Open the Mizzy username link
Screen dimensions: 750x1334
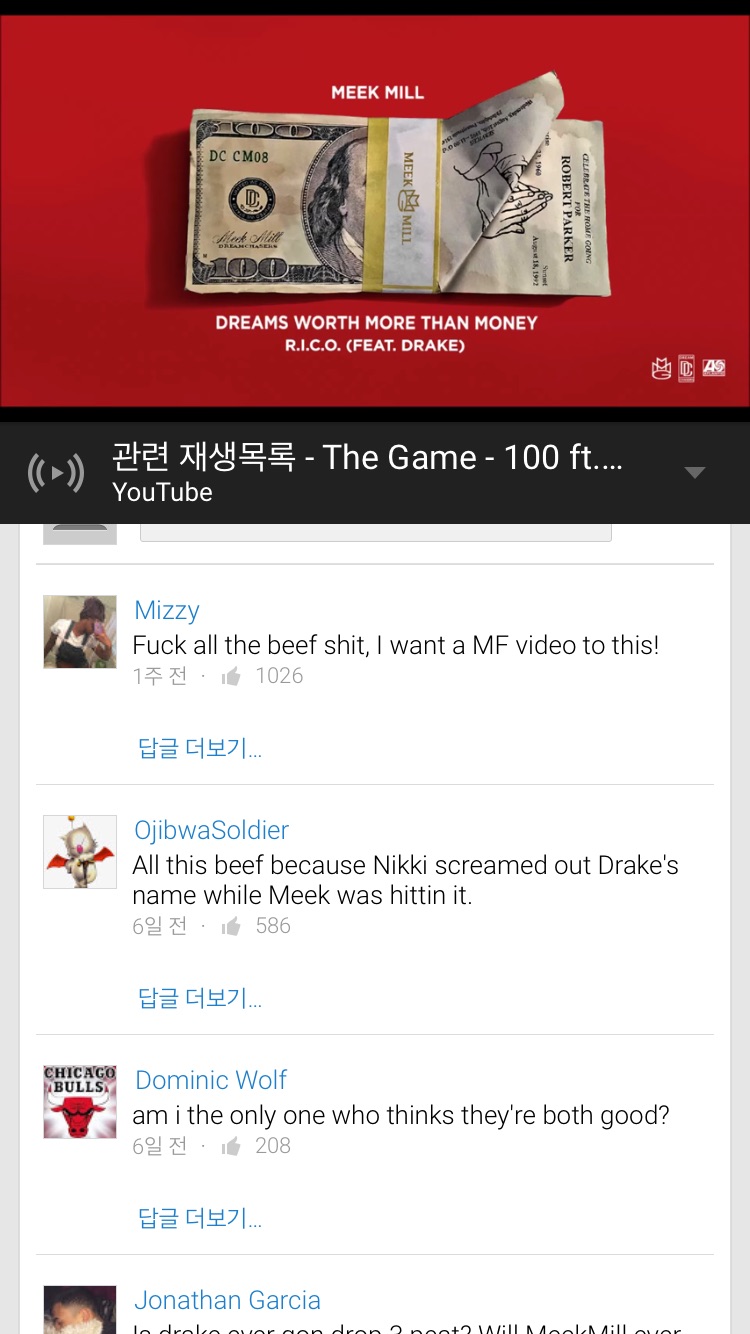167,610
